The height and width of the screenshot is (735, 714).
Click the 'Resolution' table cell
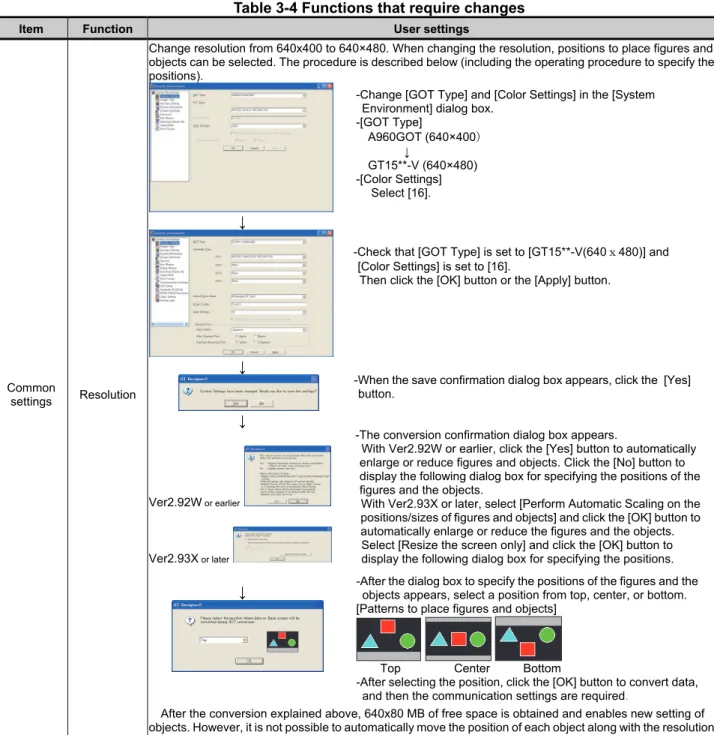click(107, 395)
